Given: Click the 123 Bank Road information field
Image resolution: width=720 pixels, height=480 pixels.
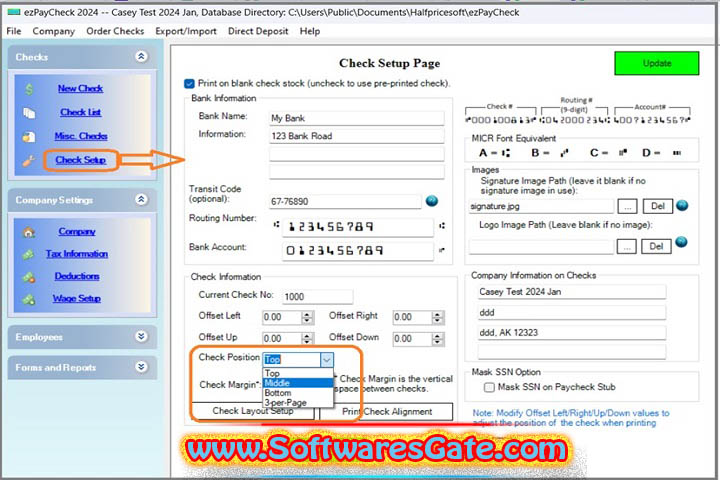Looking at the screenshot, I should [356, 136].
